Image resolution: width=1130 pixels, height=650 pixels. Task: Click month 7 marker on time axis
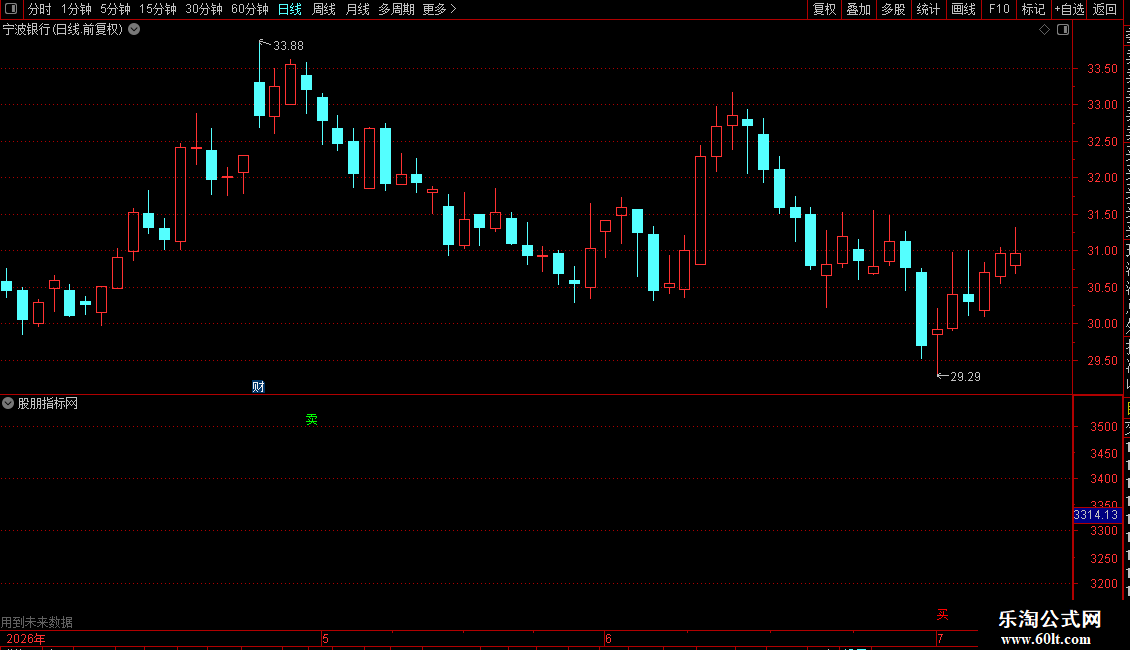[940, 639]
